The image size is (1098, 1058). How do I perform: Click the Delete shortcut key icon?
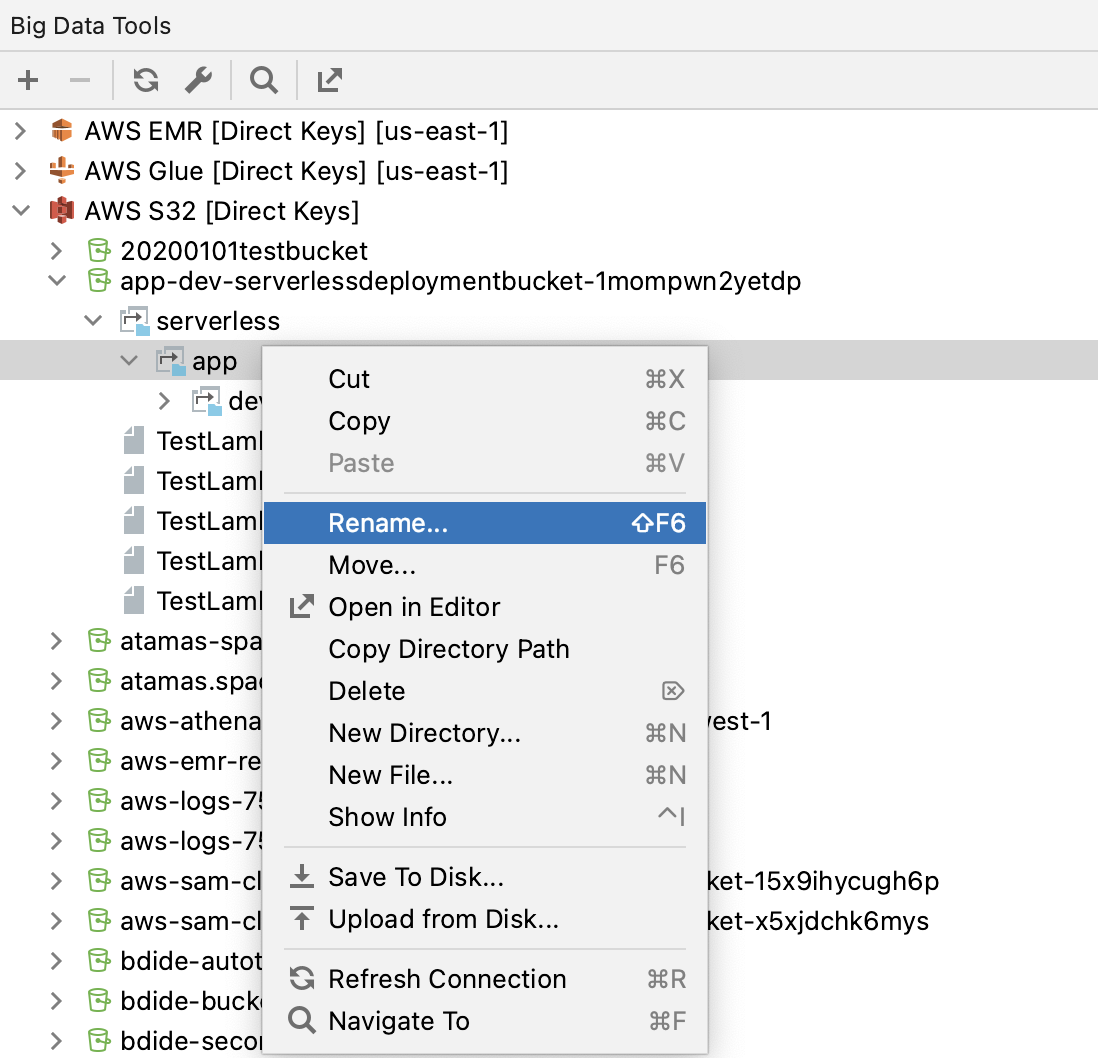pos(673,691)
